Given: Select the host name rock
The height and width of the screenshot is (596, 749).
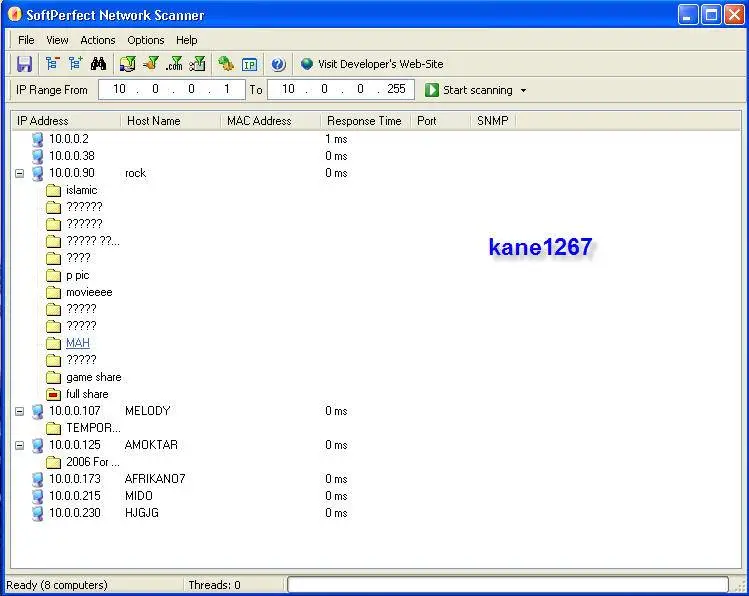Looking at the screenshot, I should tap(135, 173).
